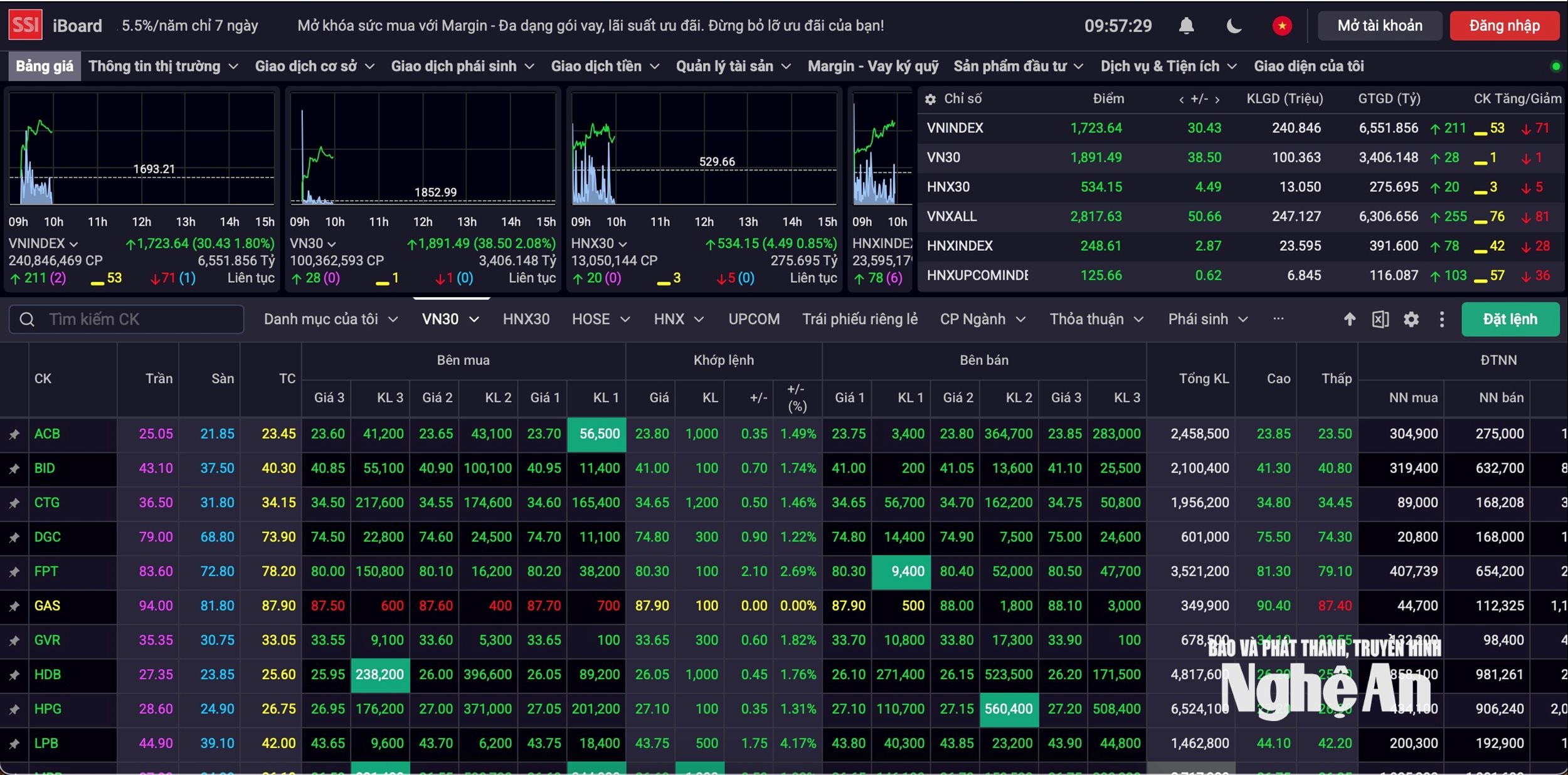The image size is (1568, 775).
Task: Pin the LPB row
Action: coord(14,744)
